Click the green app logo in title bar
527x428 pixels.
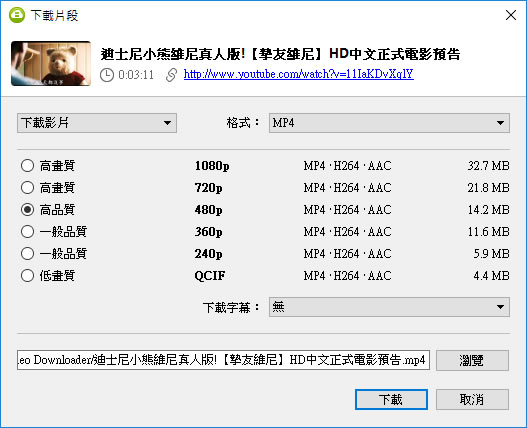click(x=17, y=15)
